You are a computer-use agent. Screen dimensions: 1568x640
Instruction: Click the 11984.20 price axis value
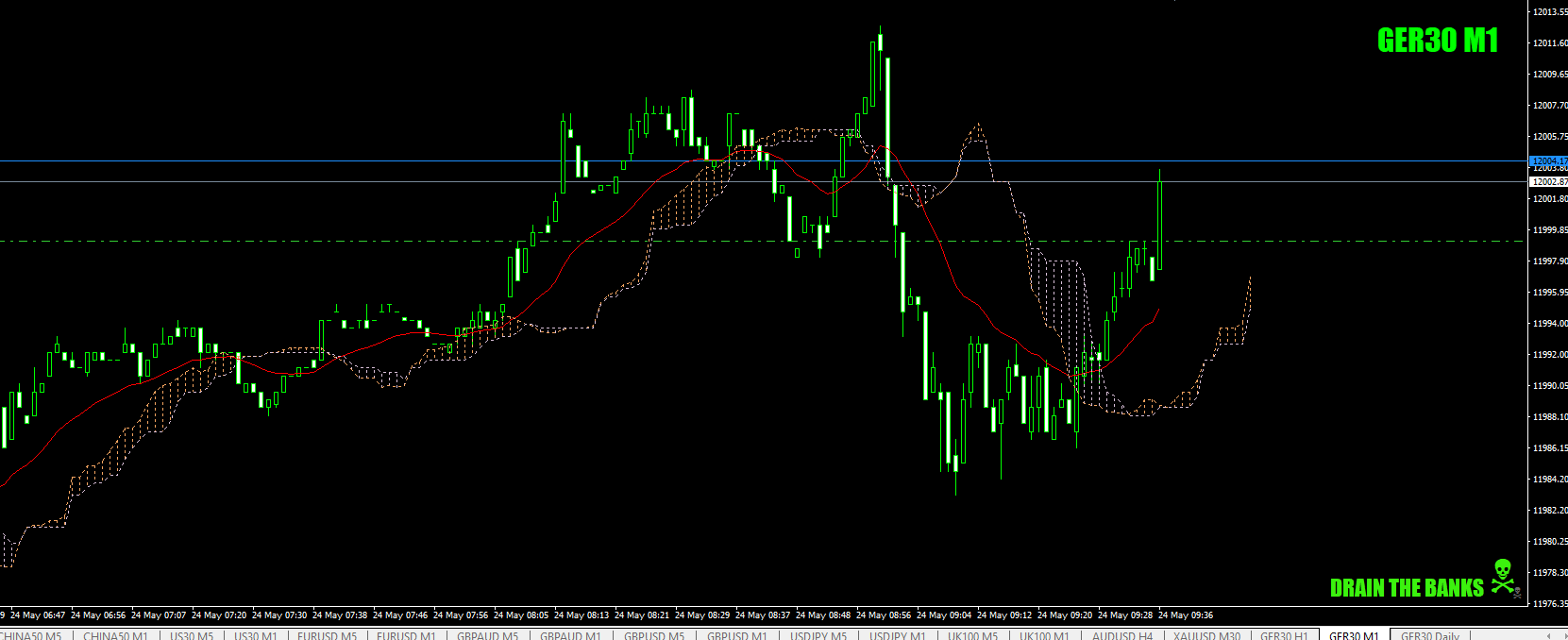(x=1550, y=479)
